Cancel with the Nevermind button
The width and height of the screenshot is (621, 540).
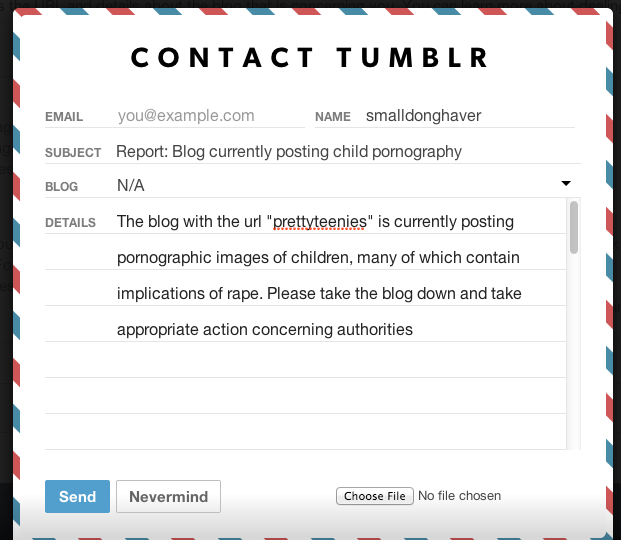168,496
